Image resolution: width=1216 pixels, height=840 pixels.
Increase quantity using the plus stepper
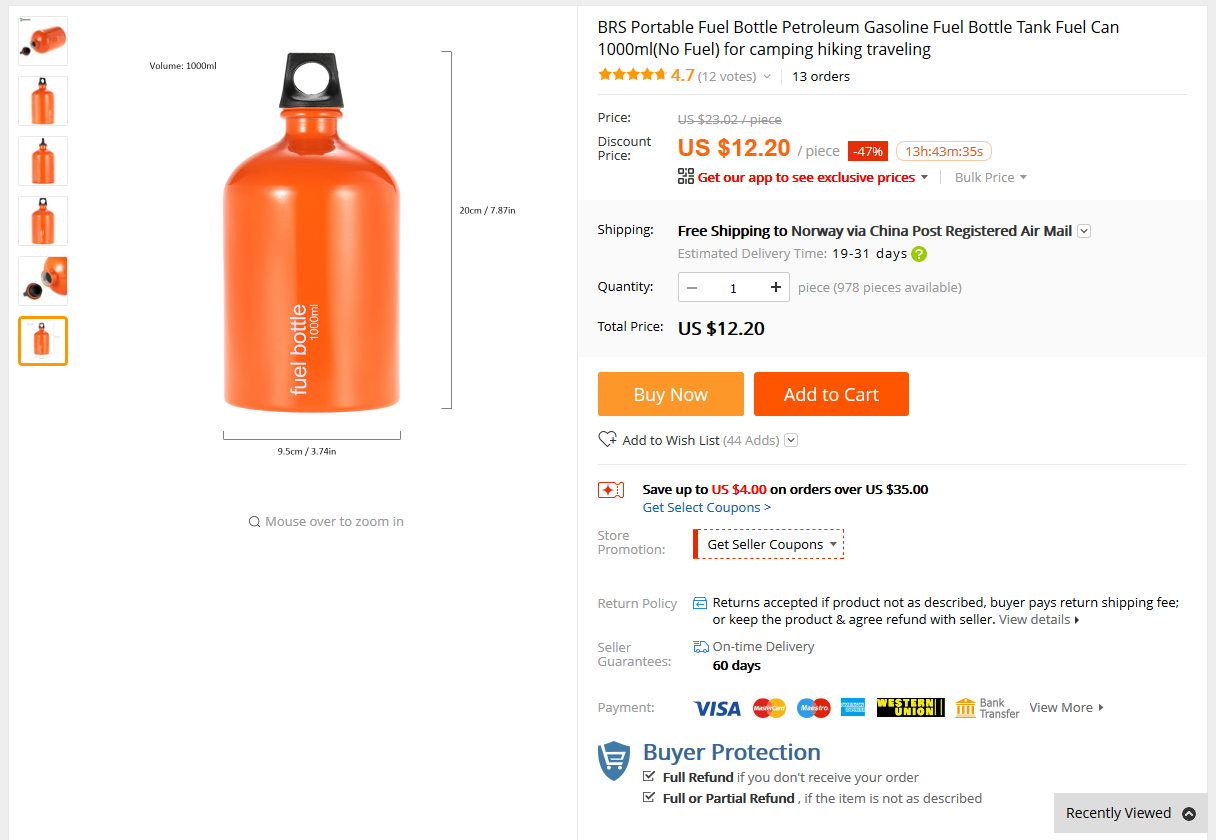(x=775, y=287)
